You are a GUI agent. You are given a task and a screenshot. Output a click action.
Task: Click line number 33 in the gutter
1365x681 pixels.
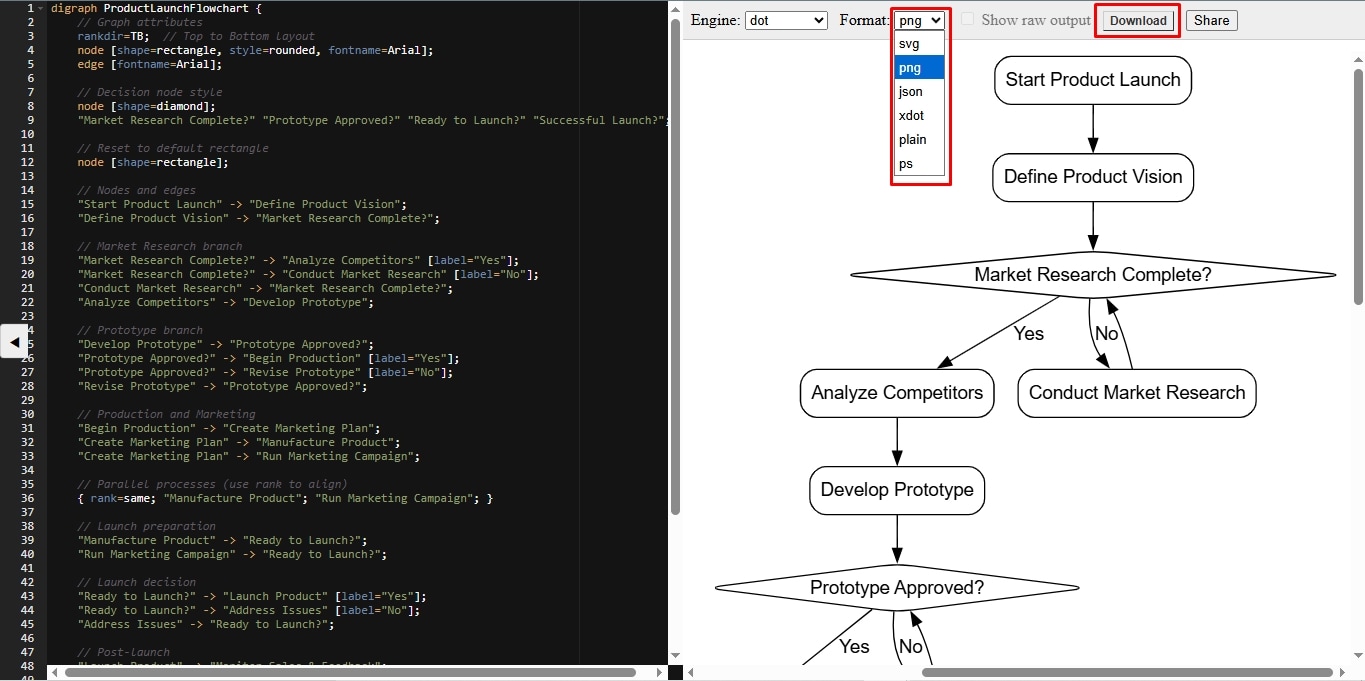28,456
